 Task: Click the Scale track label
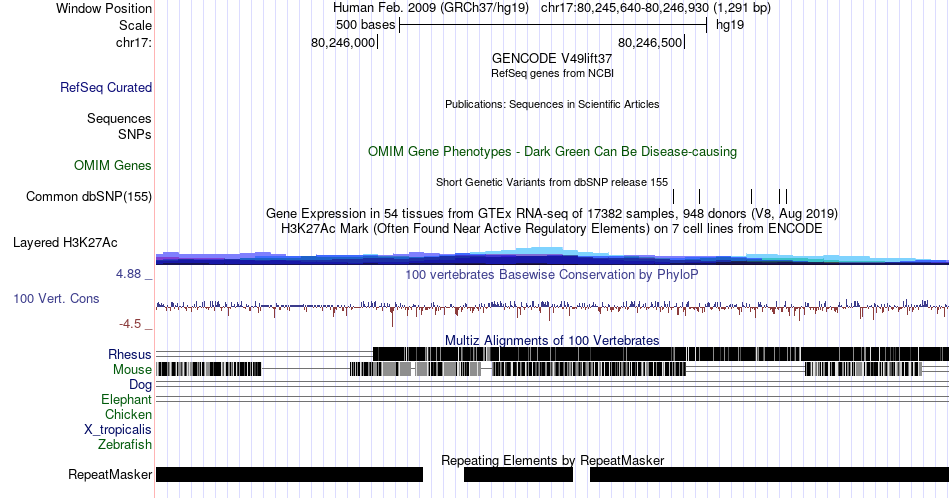135,25
